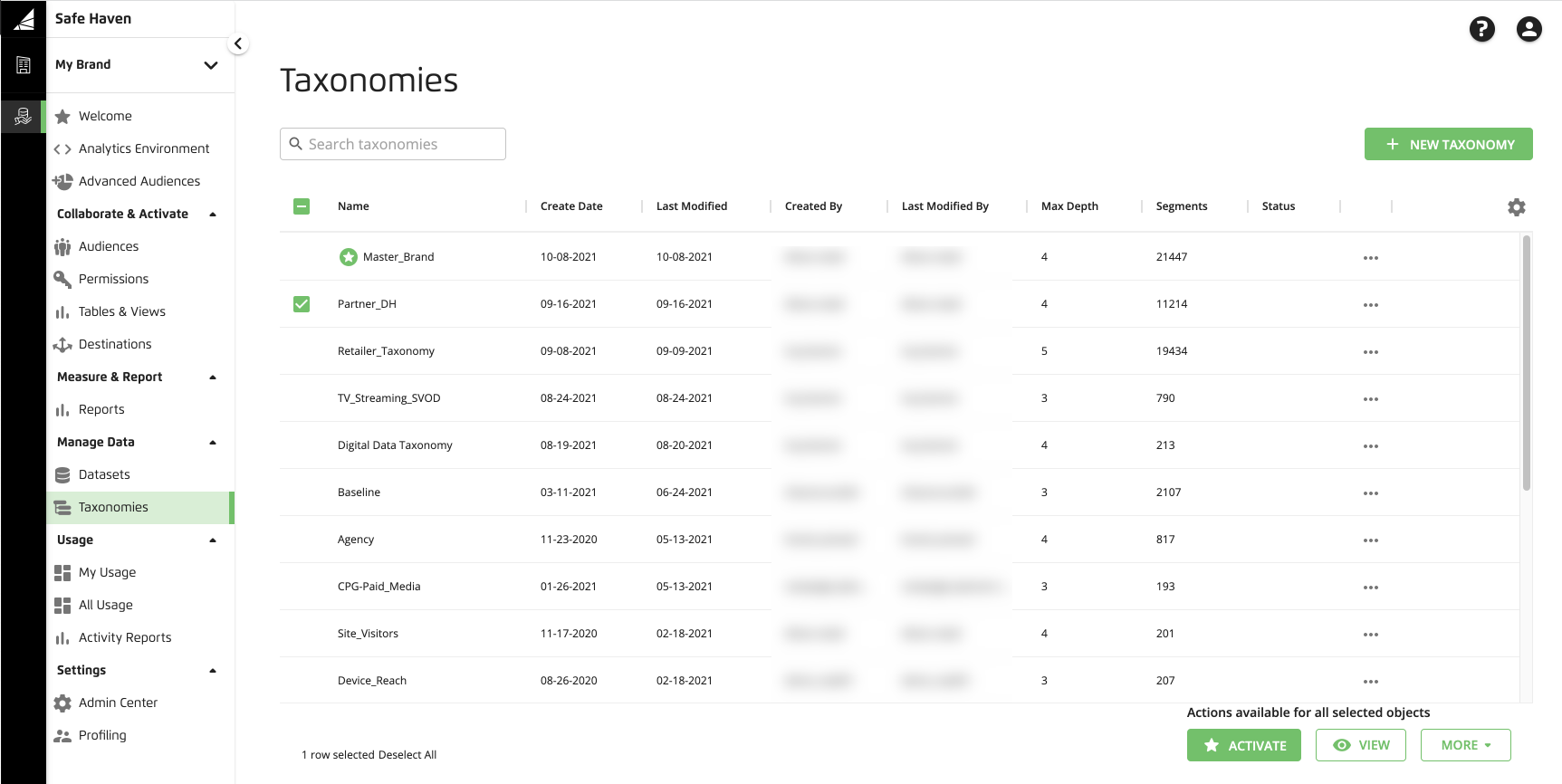Click the Analytics Environment code icon
Image resolution: width=1562 pixels, height=784 pixels.
[x=62, y=148]
